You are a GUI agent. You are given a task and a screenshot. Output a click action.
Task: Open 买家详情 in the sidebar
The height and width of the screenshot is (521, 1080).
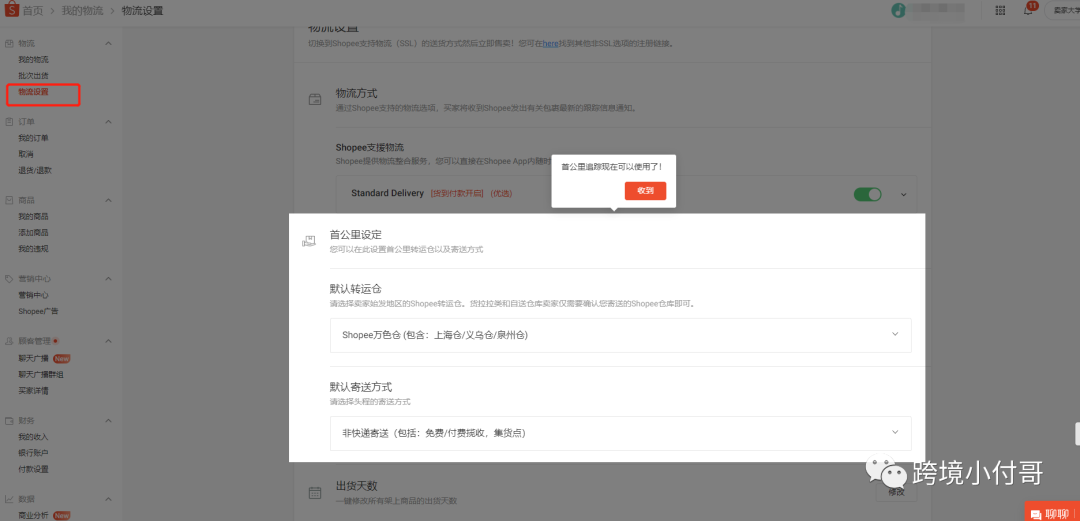[x=33, y=391]
